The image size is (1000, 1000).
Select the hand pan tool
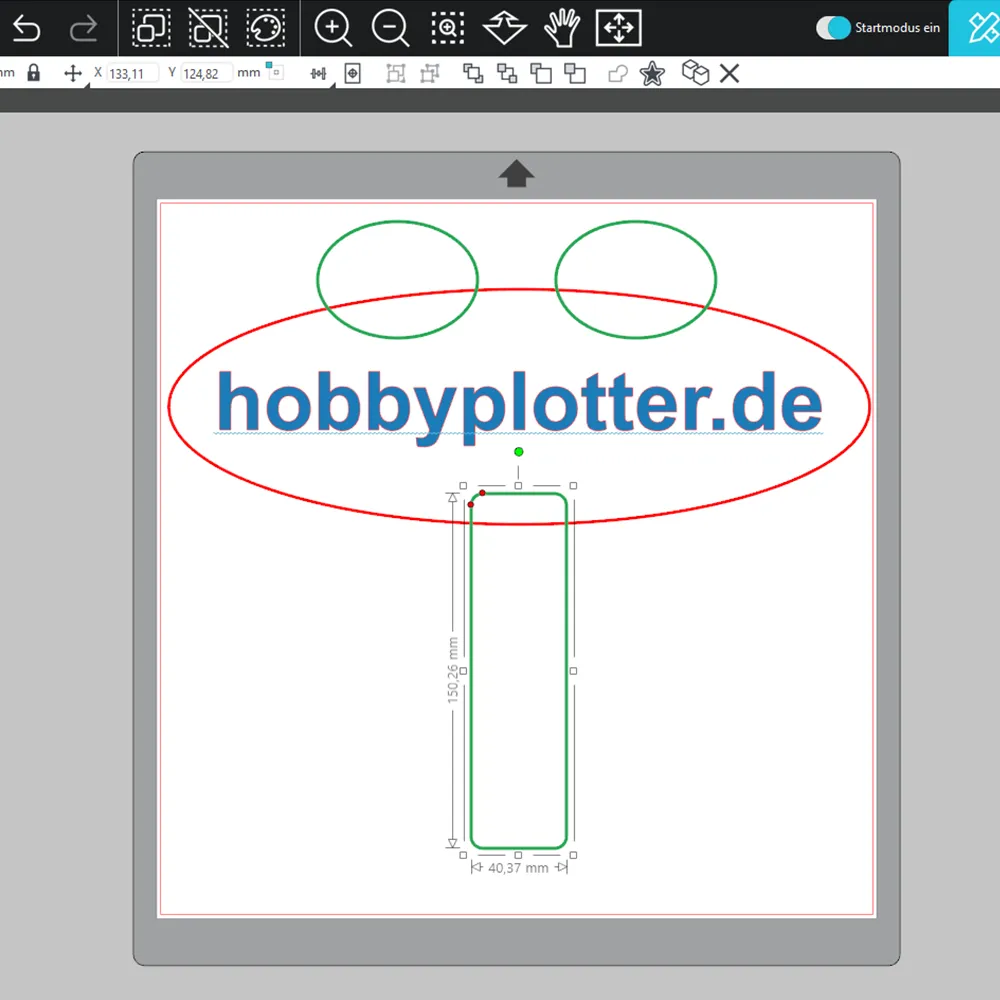pyautogui.click(x=562, y=28)
